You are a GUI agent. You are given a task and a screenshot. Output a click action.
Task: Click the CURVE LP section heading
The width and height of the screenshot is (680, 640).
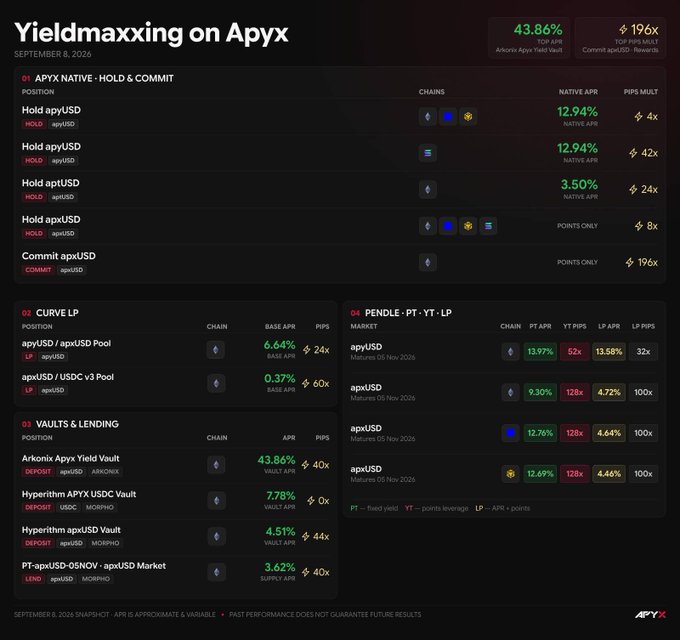point(57,313)
